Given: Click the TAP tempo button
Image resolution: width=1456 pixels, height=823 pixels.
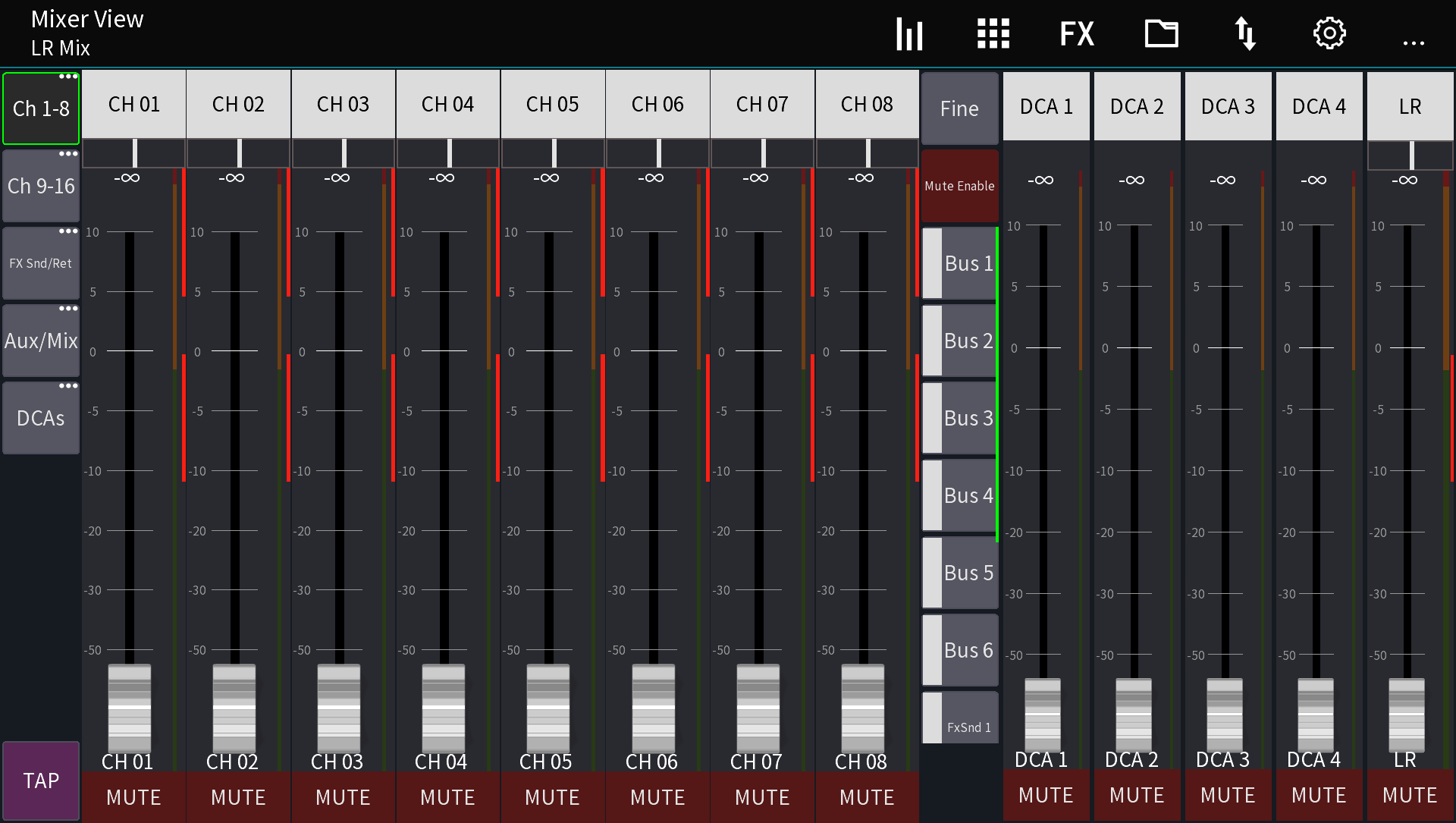Looking at the screenshot, I should (41, 781).
